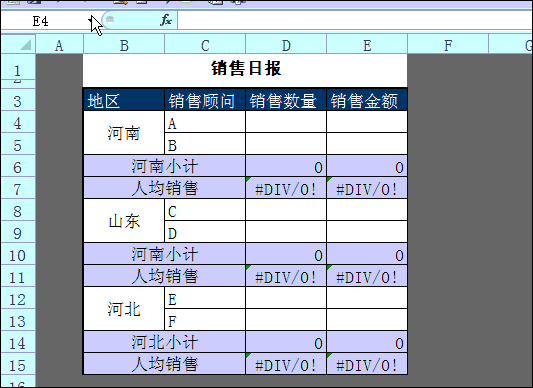This screenshot has height=388, width=533.
Task: Select row 4 header
Action: click(18, 122)
